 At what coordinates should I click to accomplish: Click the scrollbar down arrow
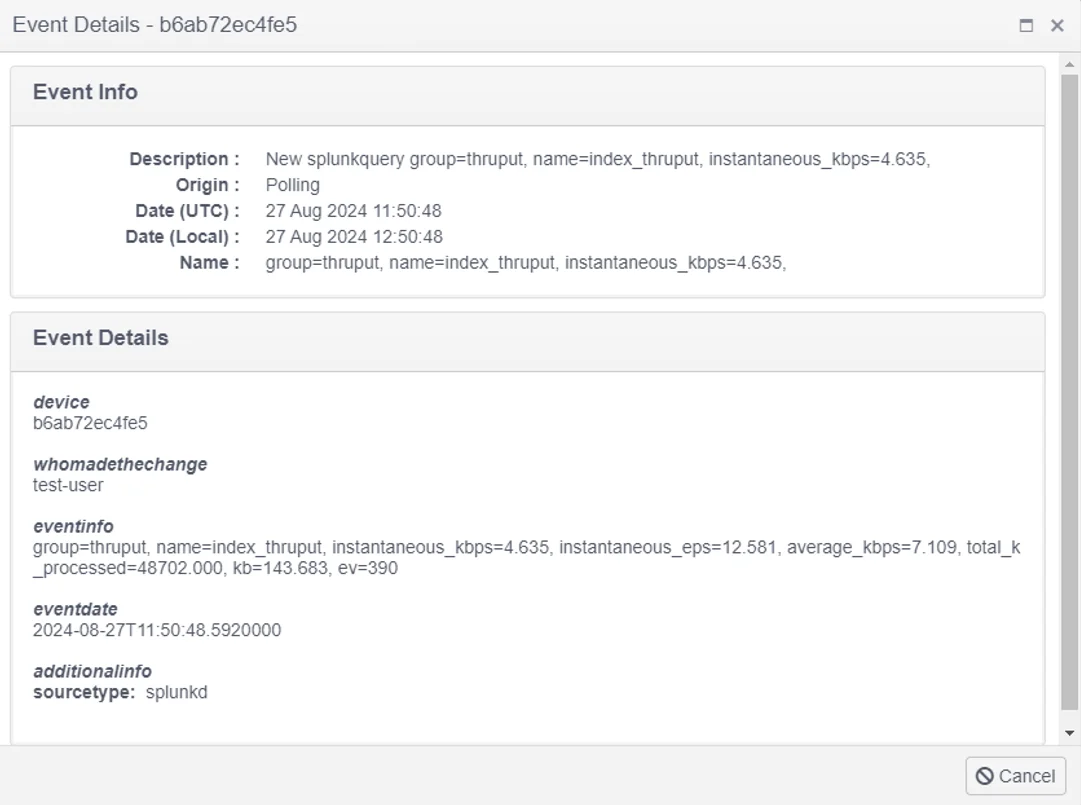point(1069,733)
